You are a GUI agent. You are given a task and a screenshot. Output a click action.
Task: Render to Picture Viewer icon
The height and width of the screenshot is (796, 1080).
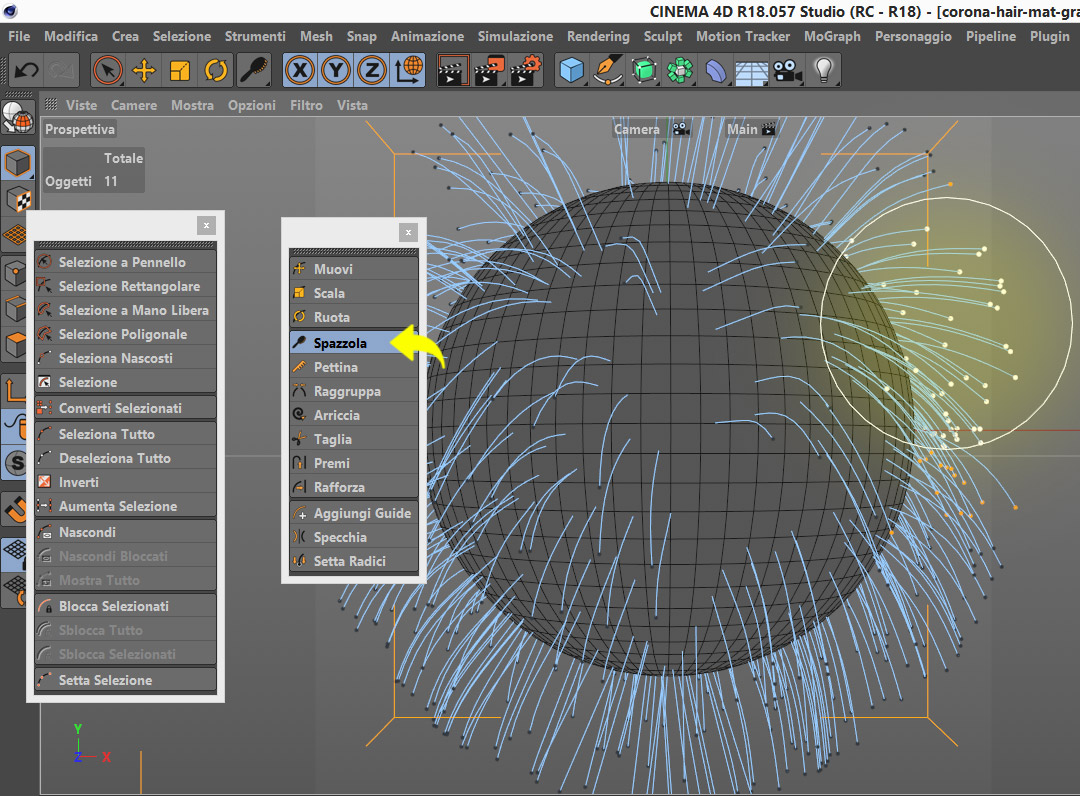[489, 70]
